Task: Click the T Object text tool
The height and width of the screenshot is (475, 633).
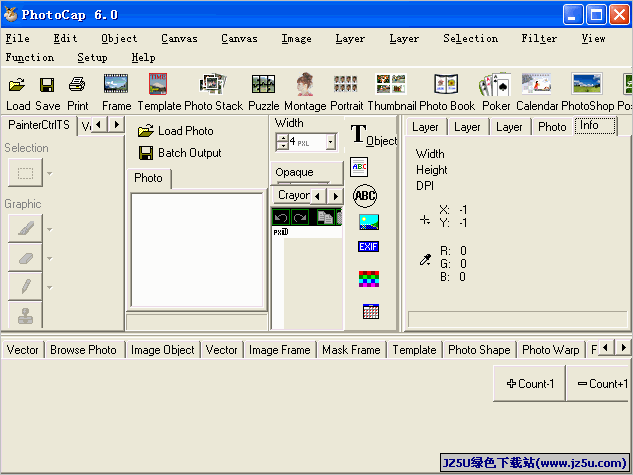Action: [373, 135]
